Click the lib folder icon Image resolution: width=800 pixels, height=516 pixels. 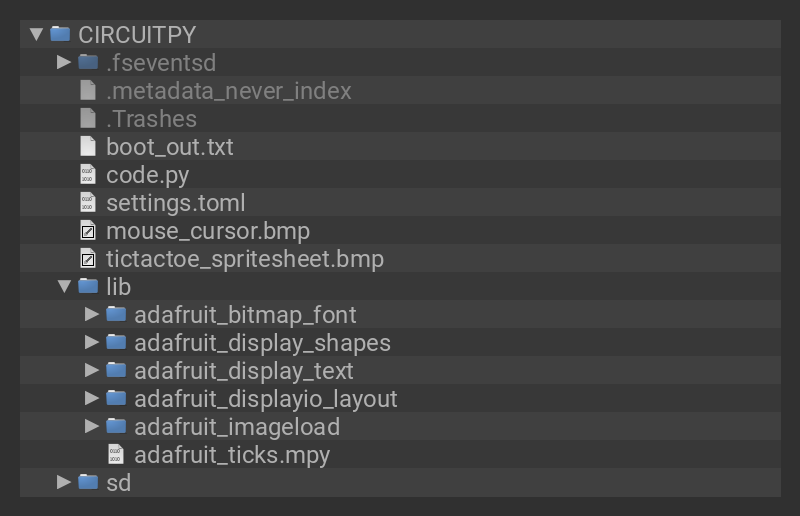tap(88, 287)
